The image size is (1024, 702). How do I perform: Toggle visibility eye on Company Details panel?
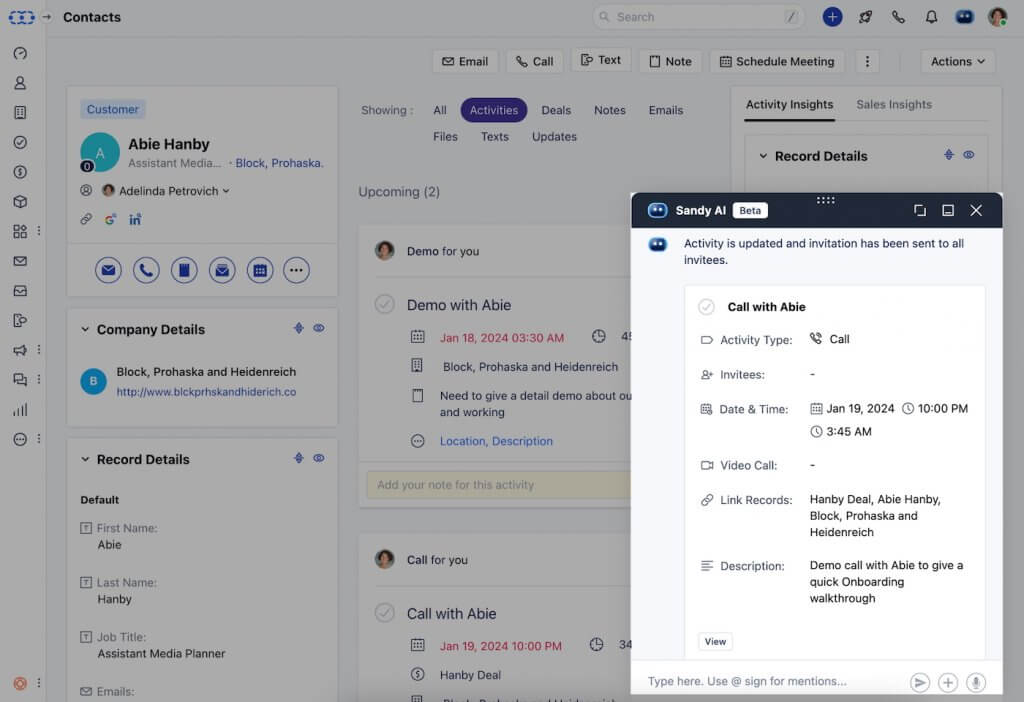[x=318, y=327]
